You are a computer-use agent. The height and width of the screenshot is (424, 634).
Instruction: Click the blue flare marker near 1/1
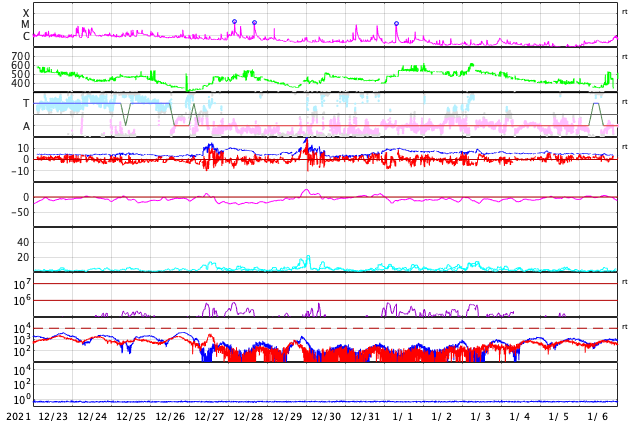click(396, 23)
